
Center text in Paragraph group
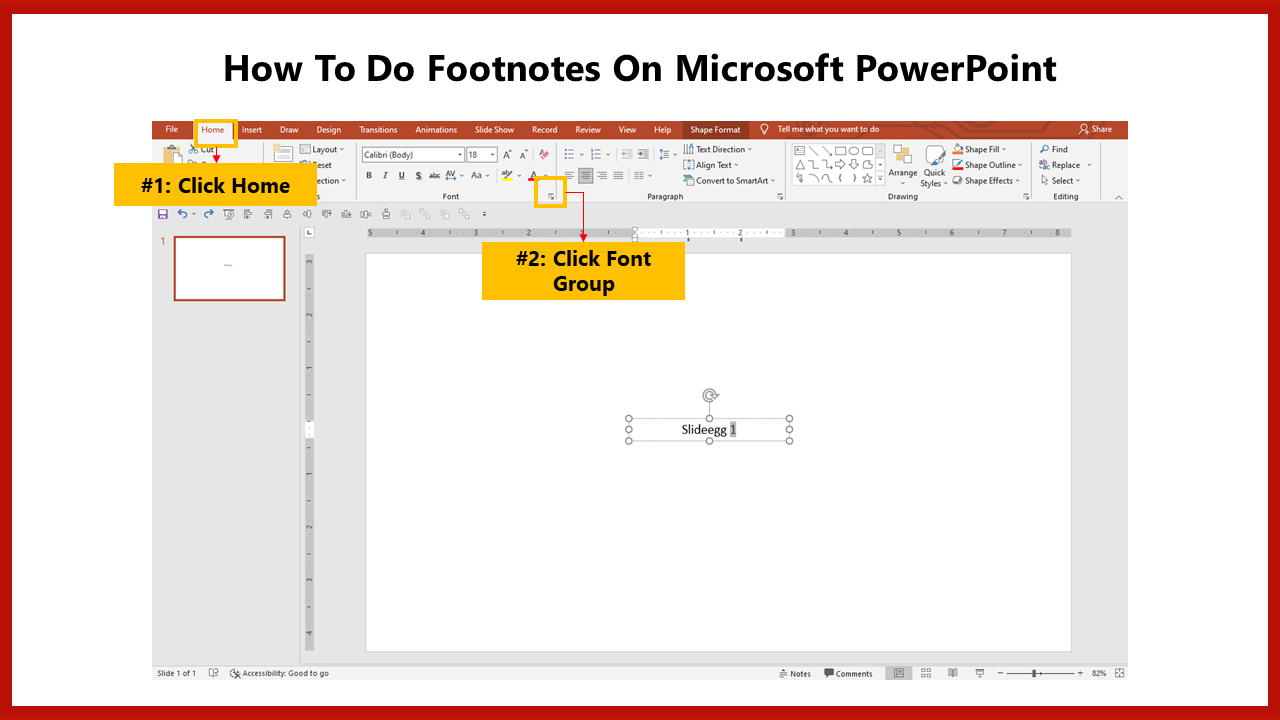(586, 176)
